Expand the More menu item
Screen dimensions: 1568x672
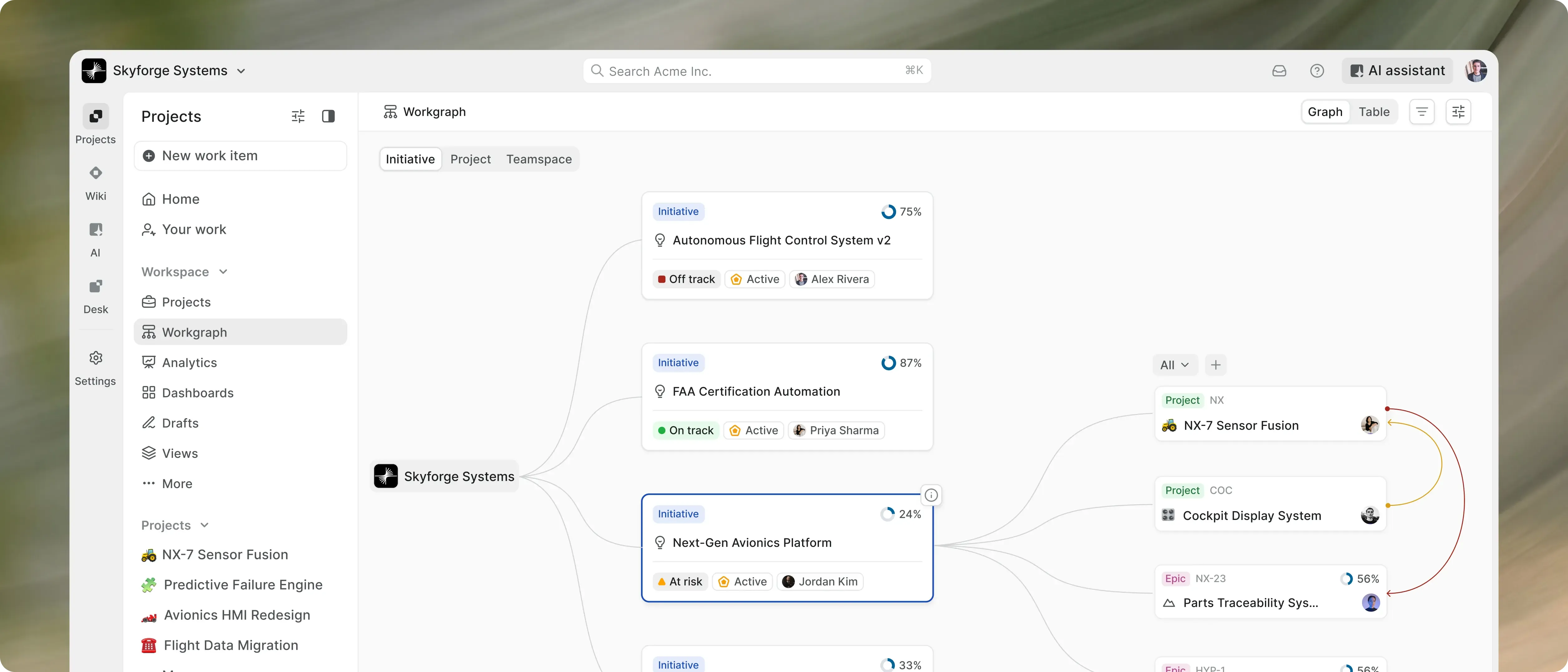pos(240,484)
